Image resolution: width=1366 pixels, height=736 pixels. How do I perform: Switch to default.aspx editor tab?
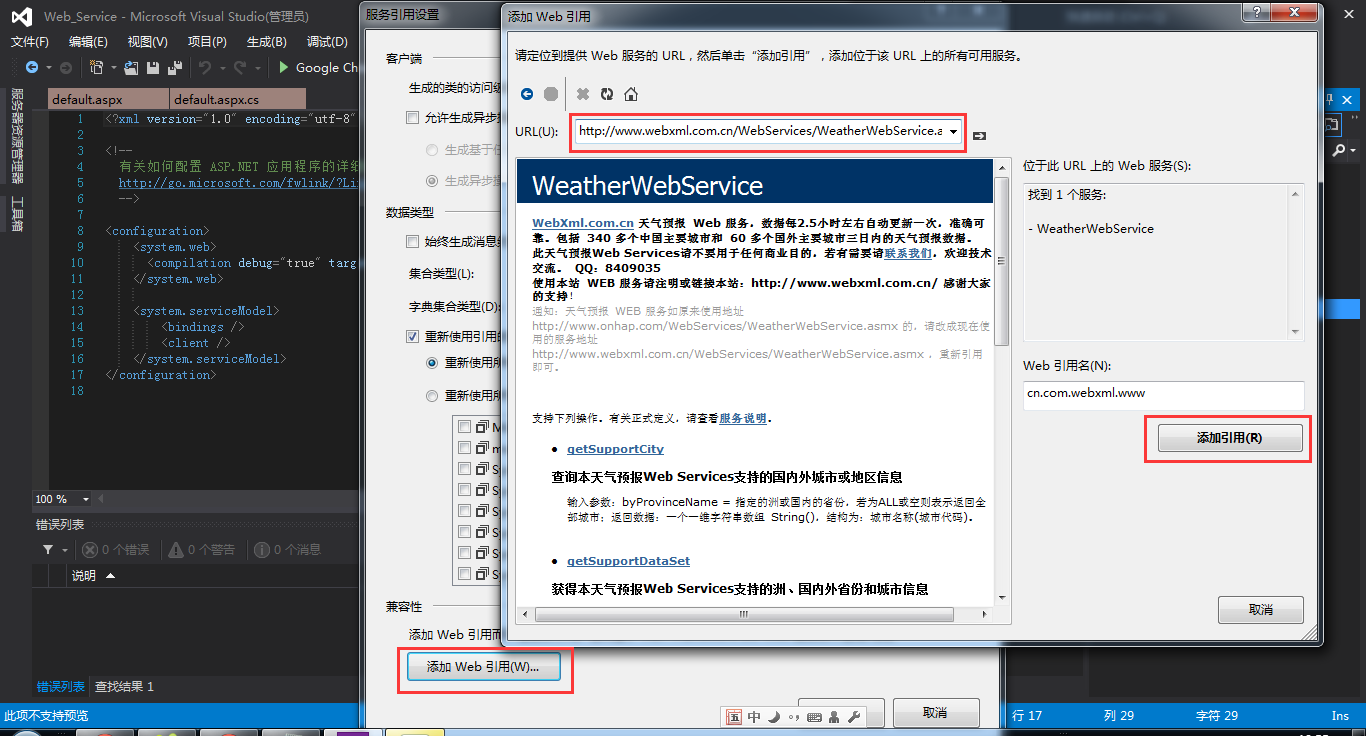point(108,99)
